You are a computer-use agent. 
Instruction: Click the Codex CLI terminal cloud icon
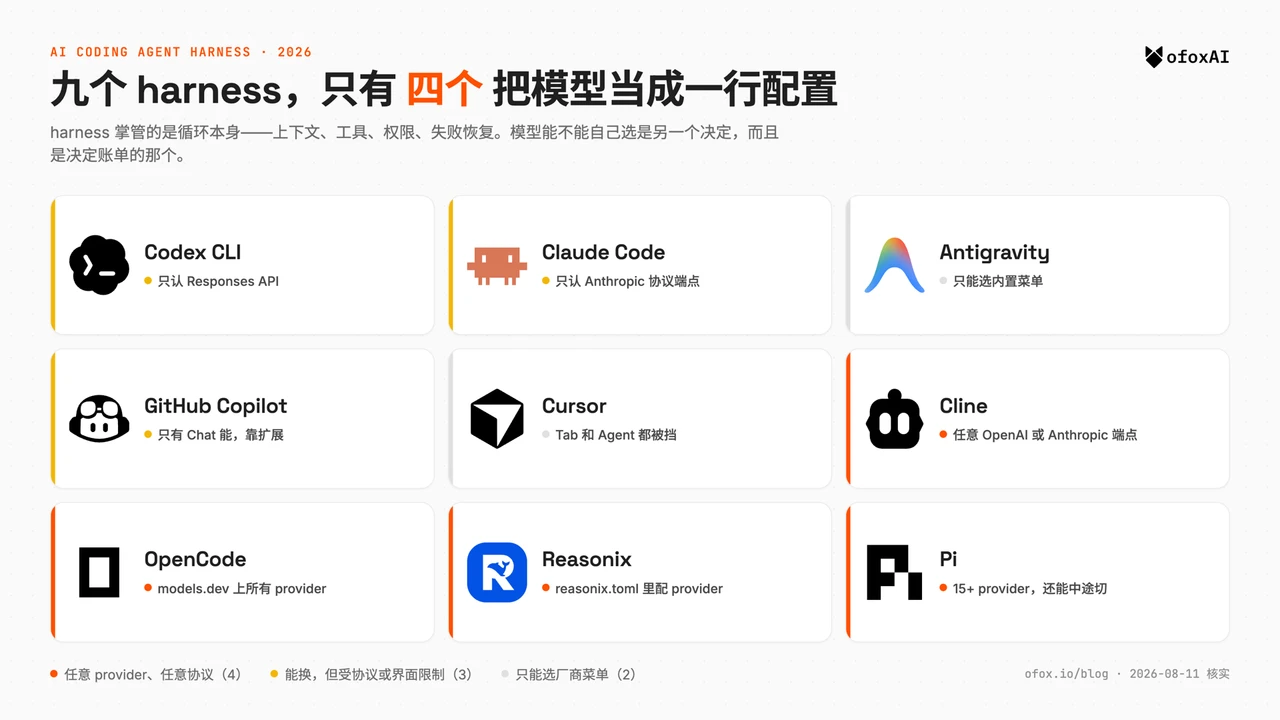[99, 265]
